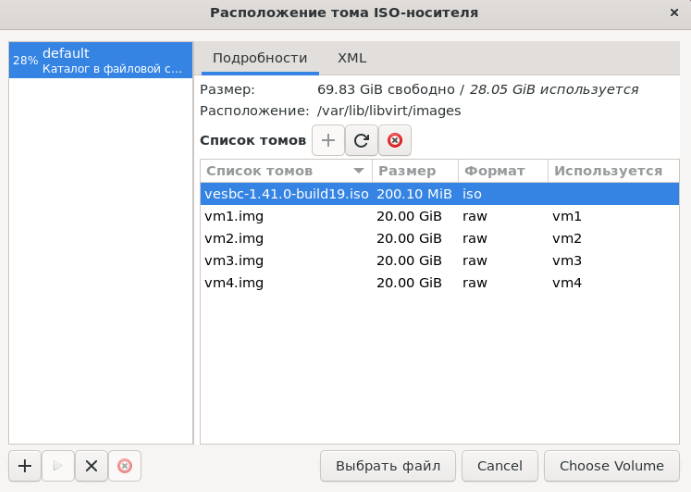Screen dimensions: 691x492
Task: Select the default storage pool
Action: coord(100,60)
